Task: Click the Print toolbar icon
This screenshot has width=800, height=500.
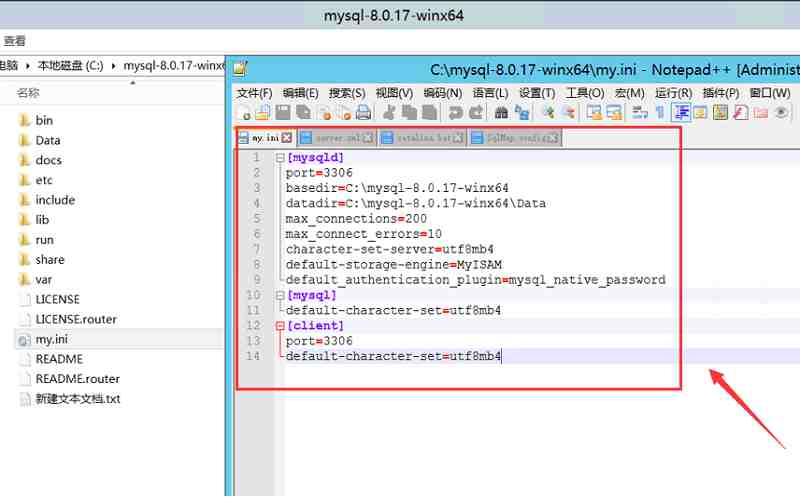Action: 363,113
